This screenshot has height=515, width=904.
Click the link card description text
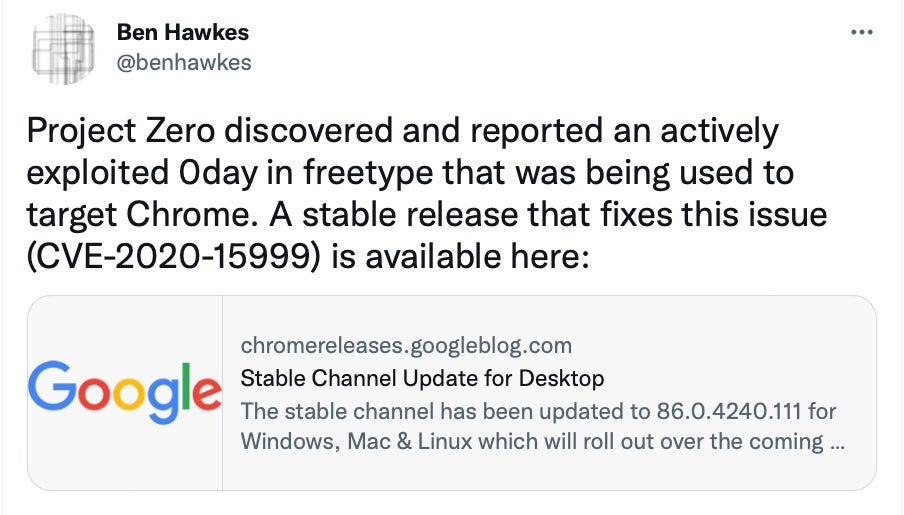tap(540, 426)
